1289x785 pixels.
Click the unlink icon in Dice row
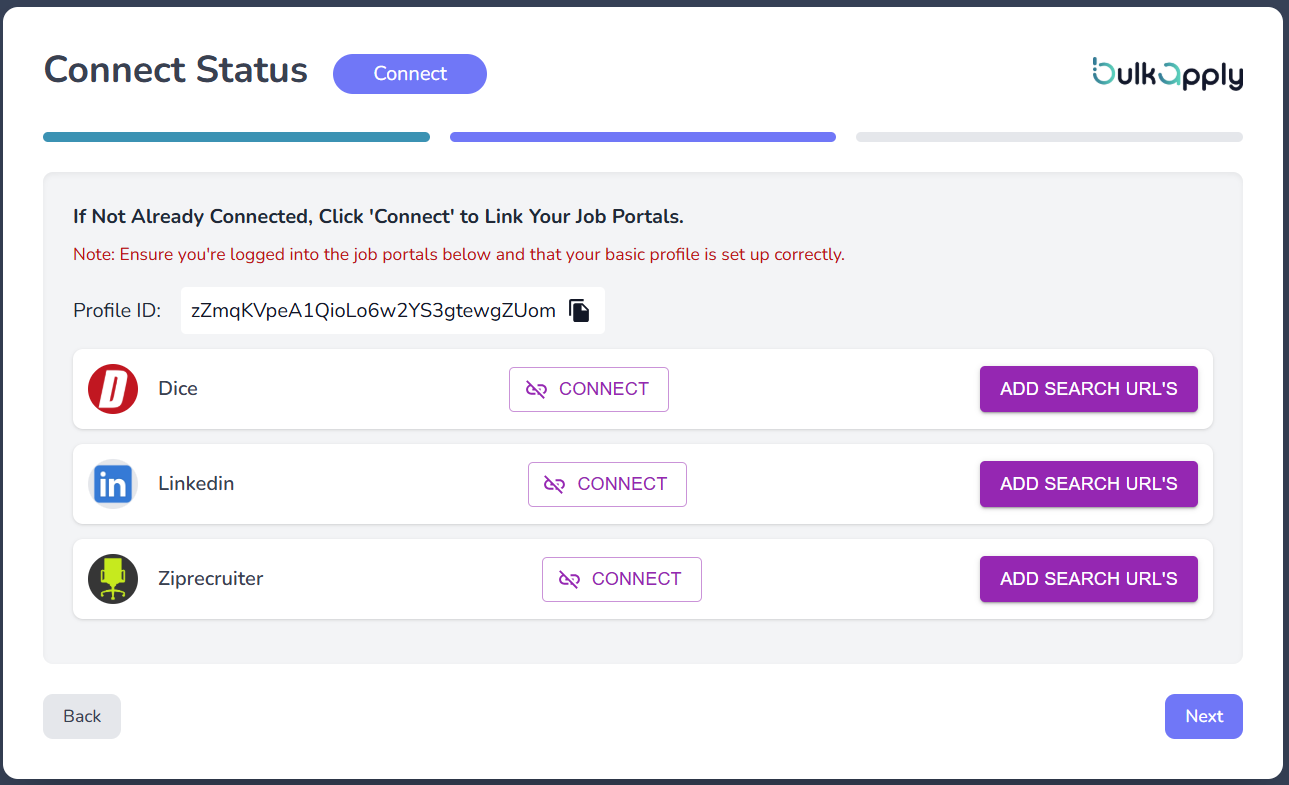(536, 390)
